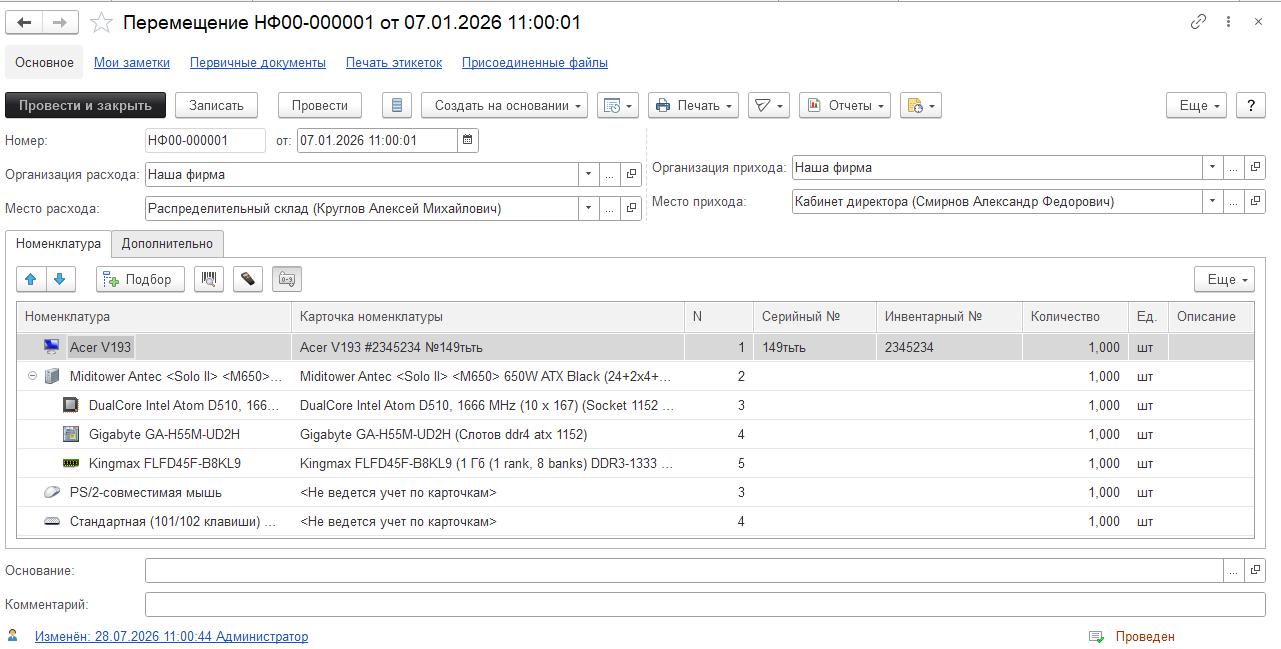
Task: Open the paper-plane icon dropdown after Печать
Action: pos(769,105)
